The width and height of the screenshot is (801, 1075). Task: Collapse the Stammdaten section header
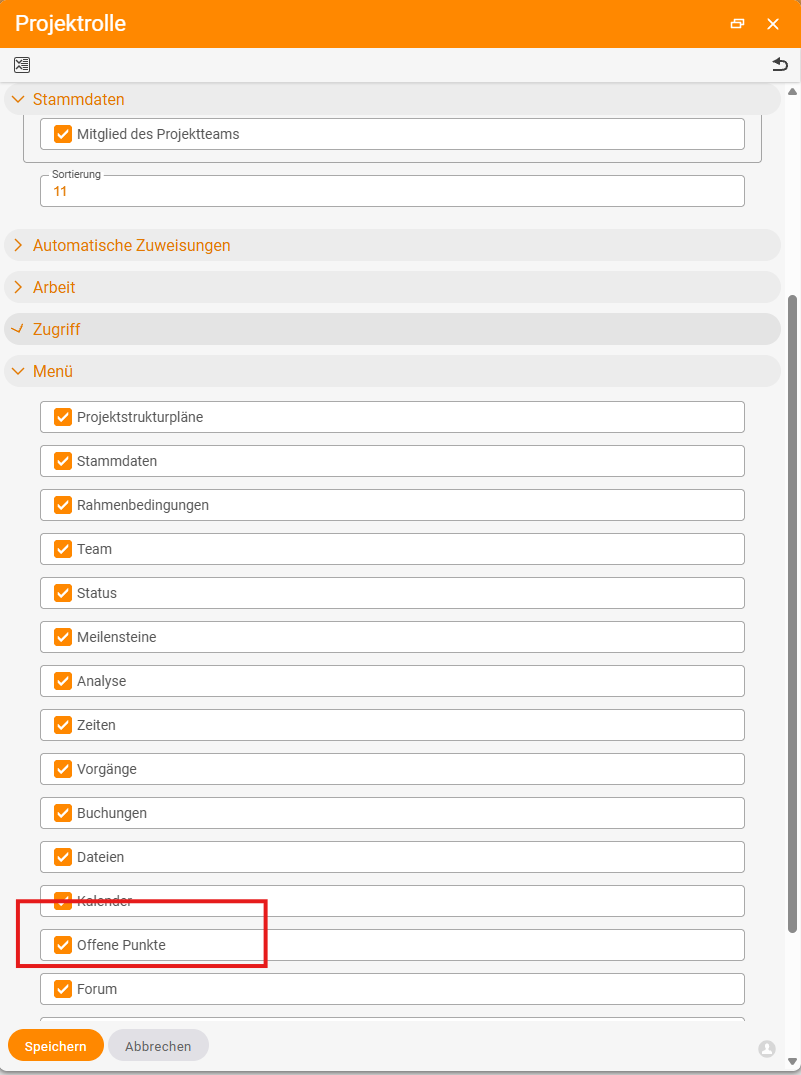(x=392, y=99)
